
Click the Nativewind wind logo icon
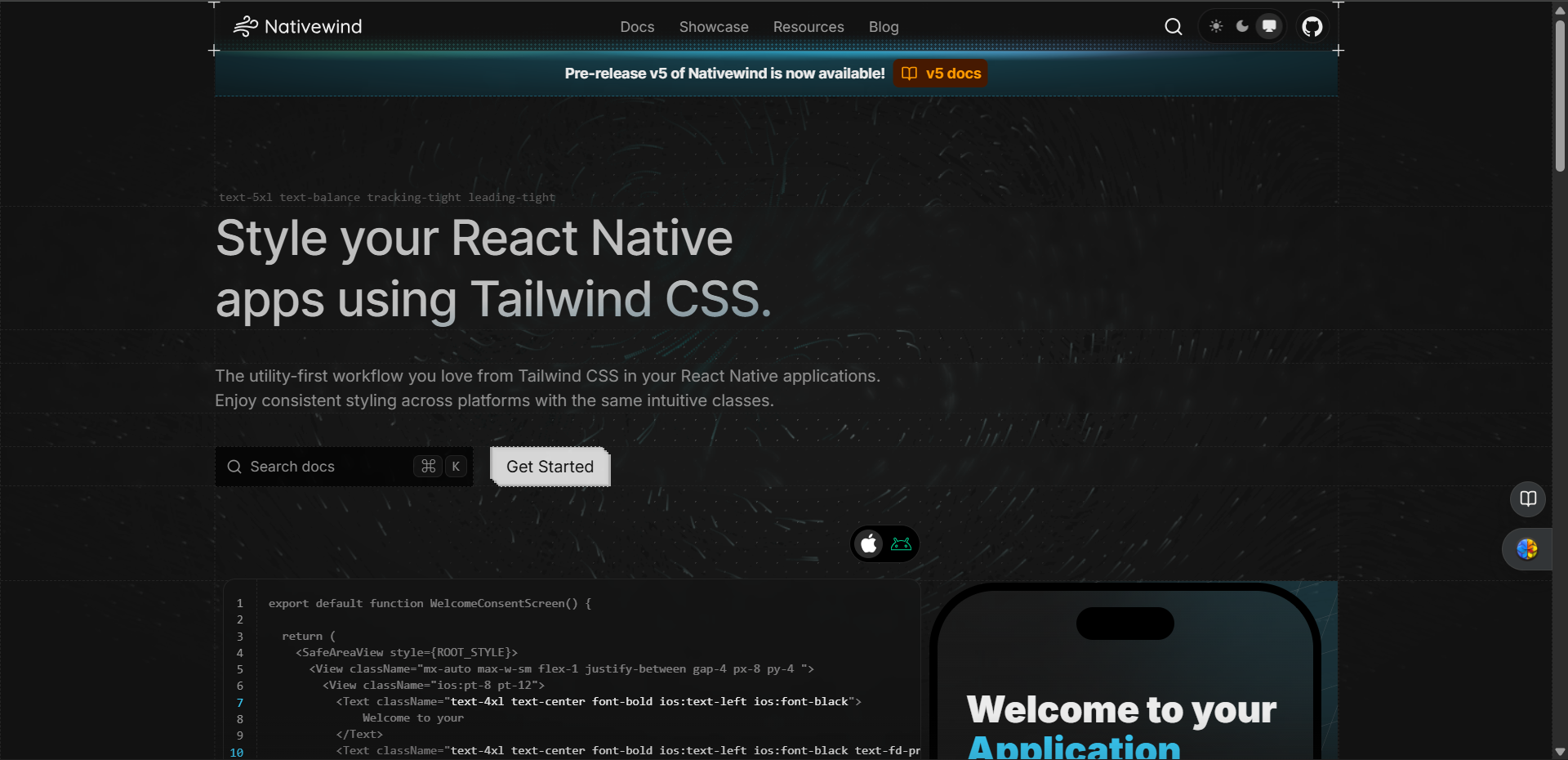[x=245, y=26]
